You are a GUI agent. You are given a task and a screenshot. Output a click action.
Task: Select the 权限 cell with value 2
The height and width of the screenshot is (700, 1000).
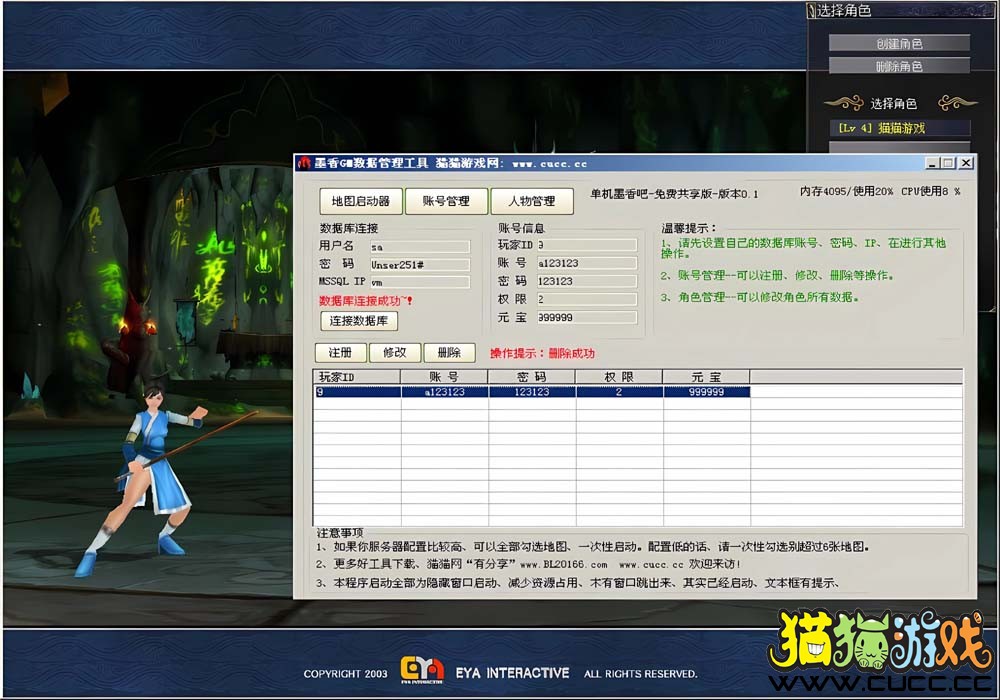(x=619, y=391)
